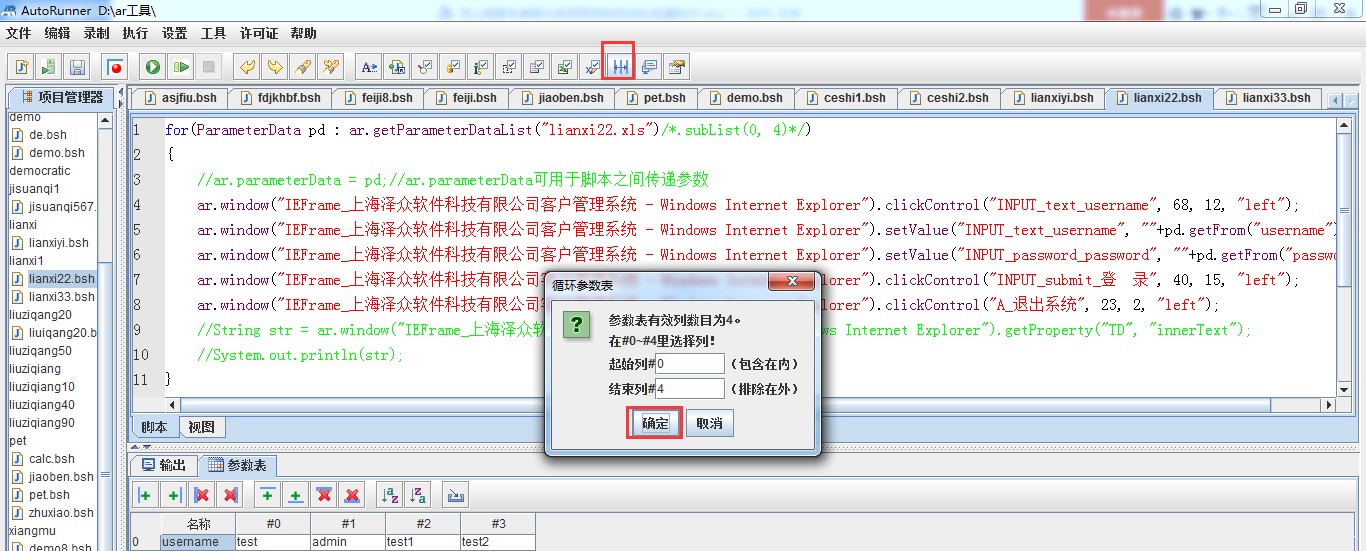Switch to the jiaoben.bsh editor tab
The image size is (1366, 551).
click(562, 98)
